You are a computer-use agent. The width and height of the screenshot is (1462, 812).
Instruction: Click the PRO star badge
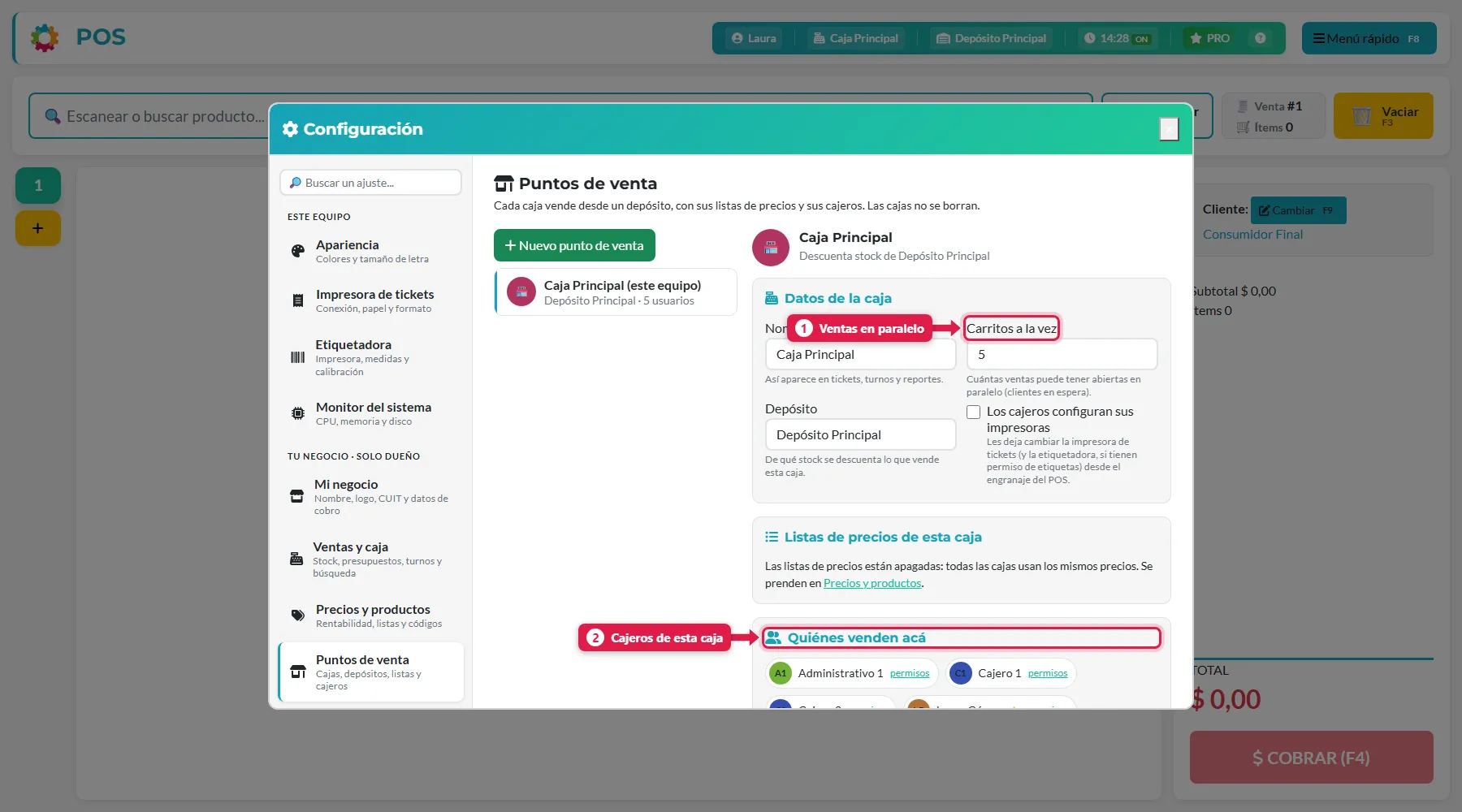click(1210, 38)
